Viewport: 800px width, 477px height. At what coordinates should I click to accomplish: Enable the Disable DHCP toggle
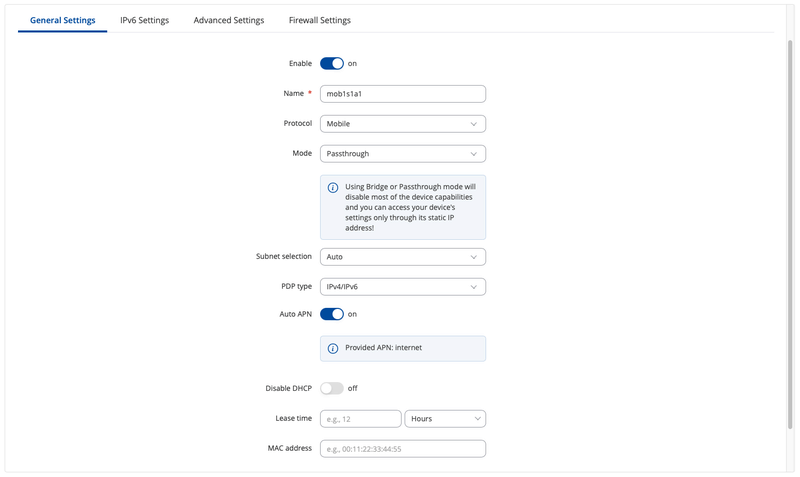[331, 388]
